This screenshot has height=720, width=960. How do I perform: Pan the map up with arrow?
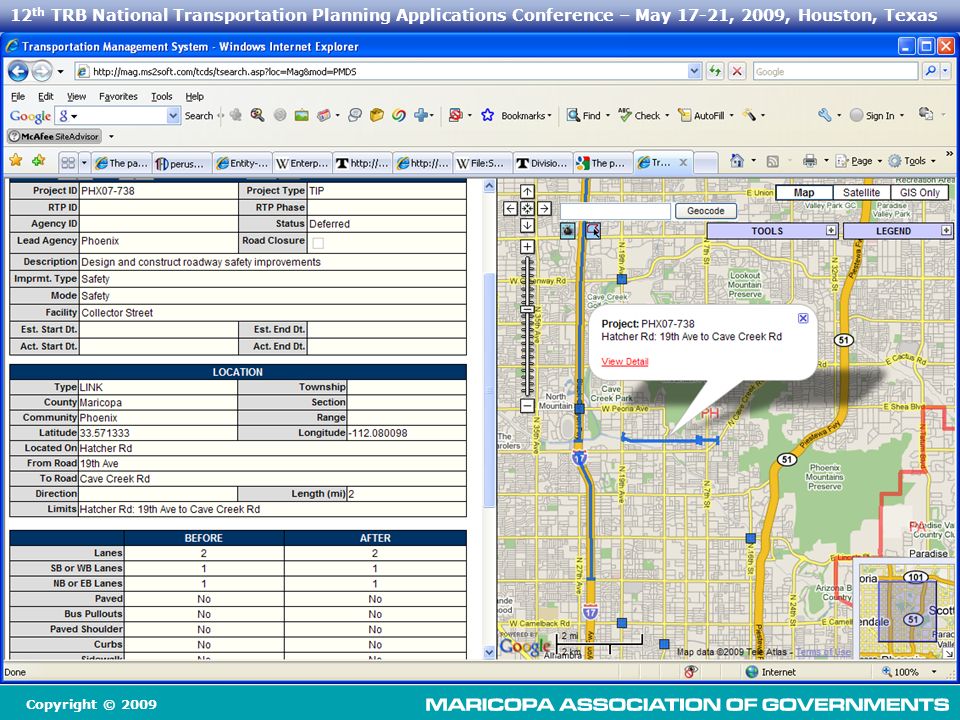click(527, 191)
